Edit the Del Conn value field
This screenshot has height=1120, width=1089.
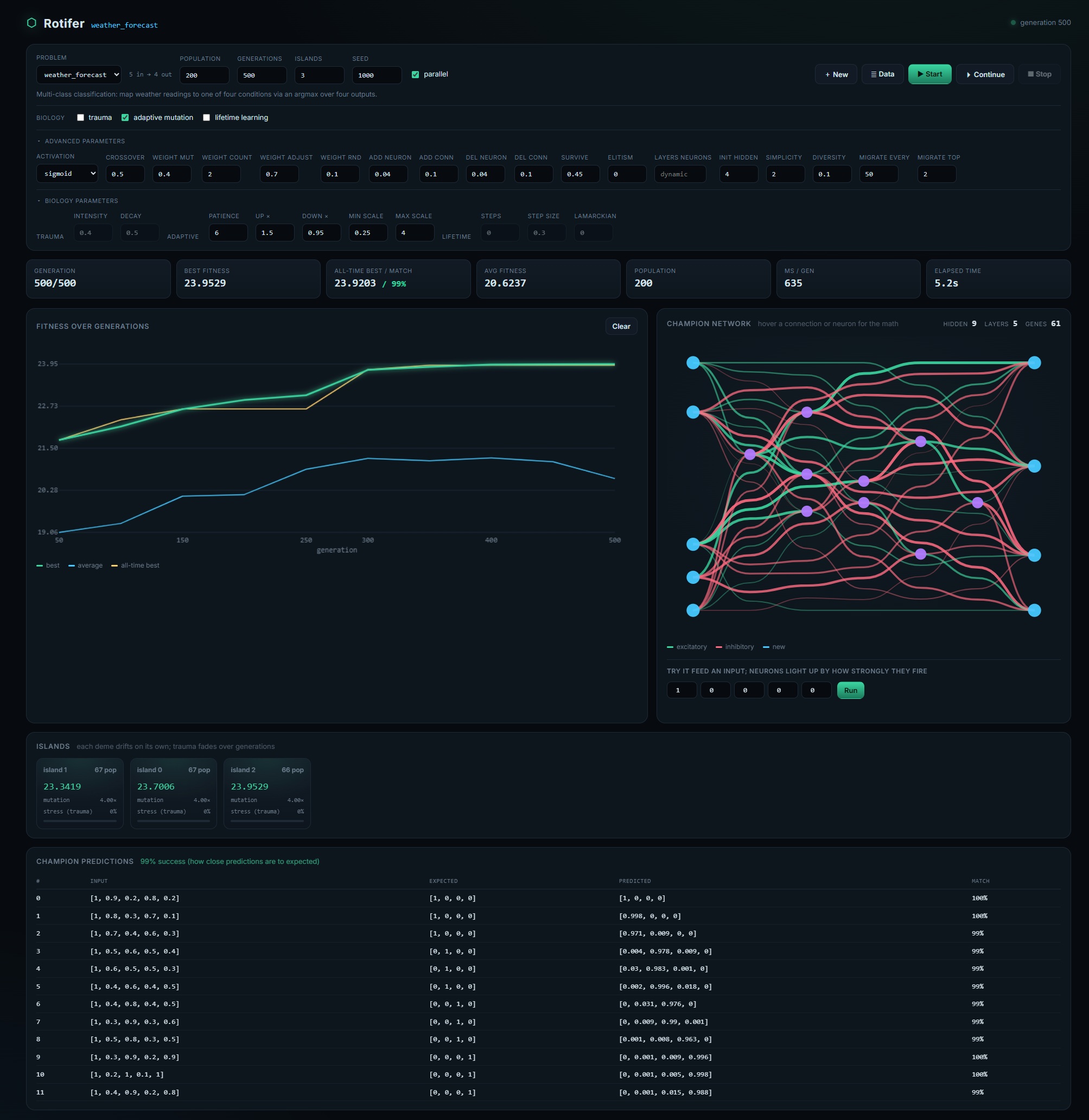tap(533, 174)
